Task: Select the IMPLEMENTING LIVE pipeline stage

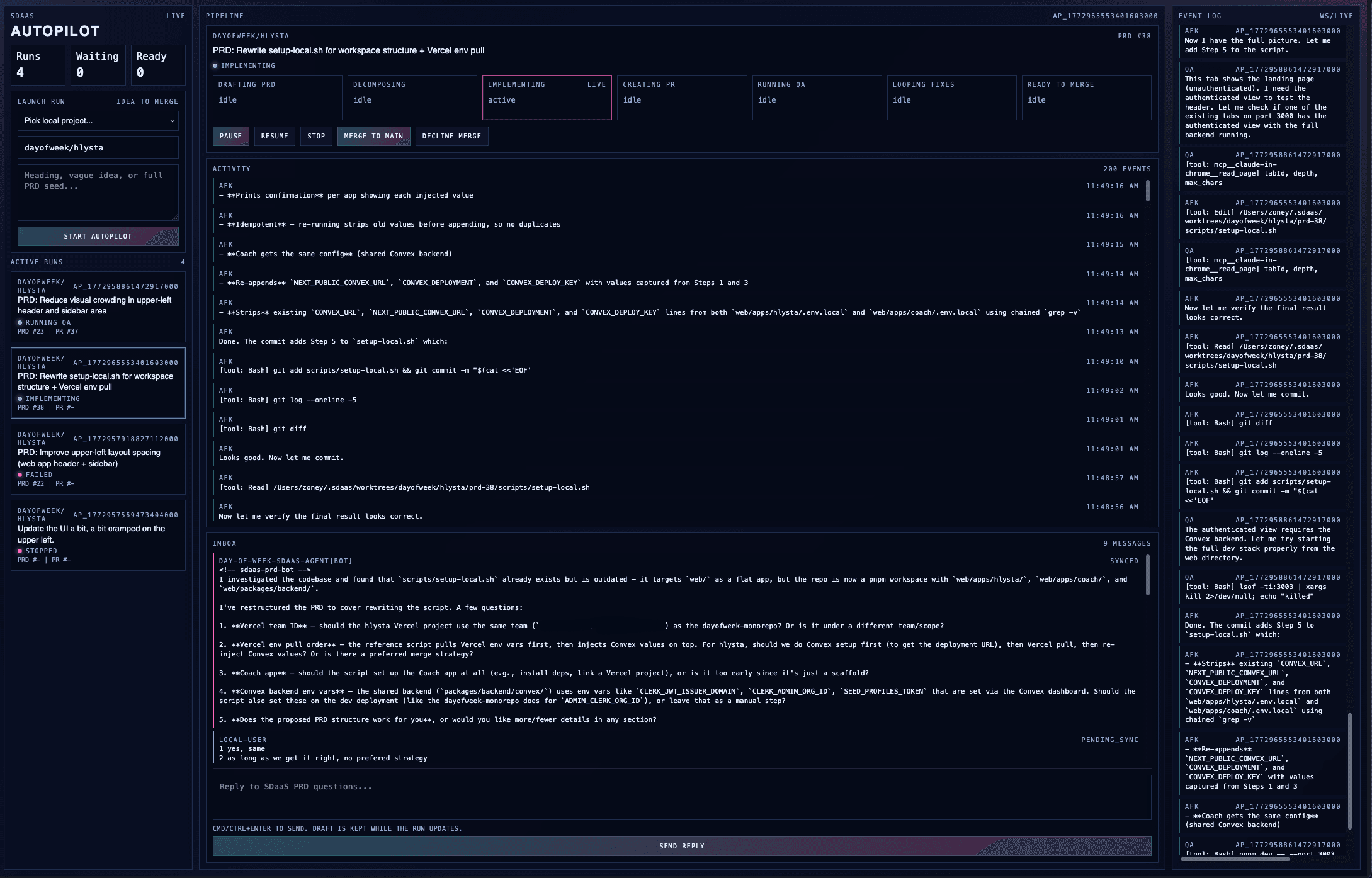Action: click(547, 98)
